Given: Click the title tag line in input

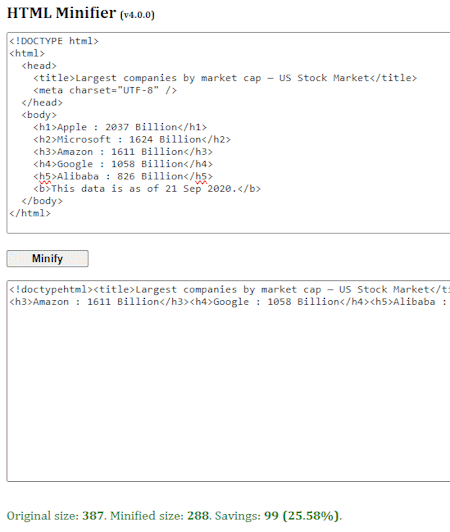Looking at the screenshot, I should (225, 78).
